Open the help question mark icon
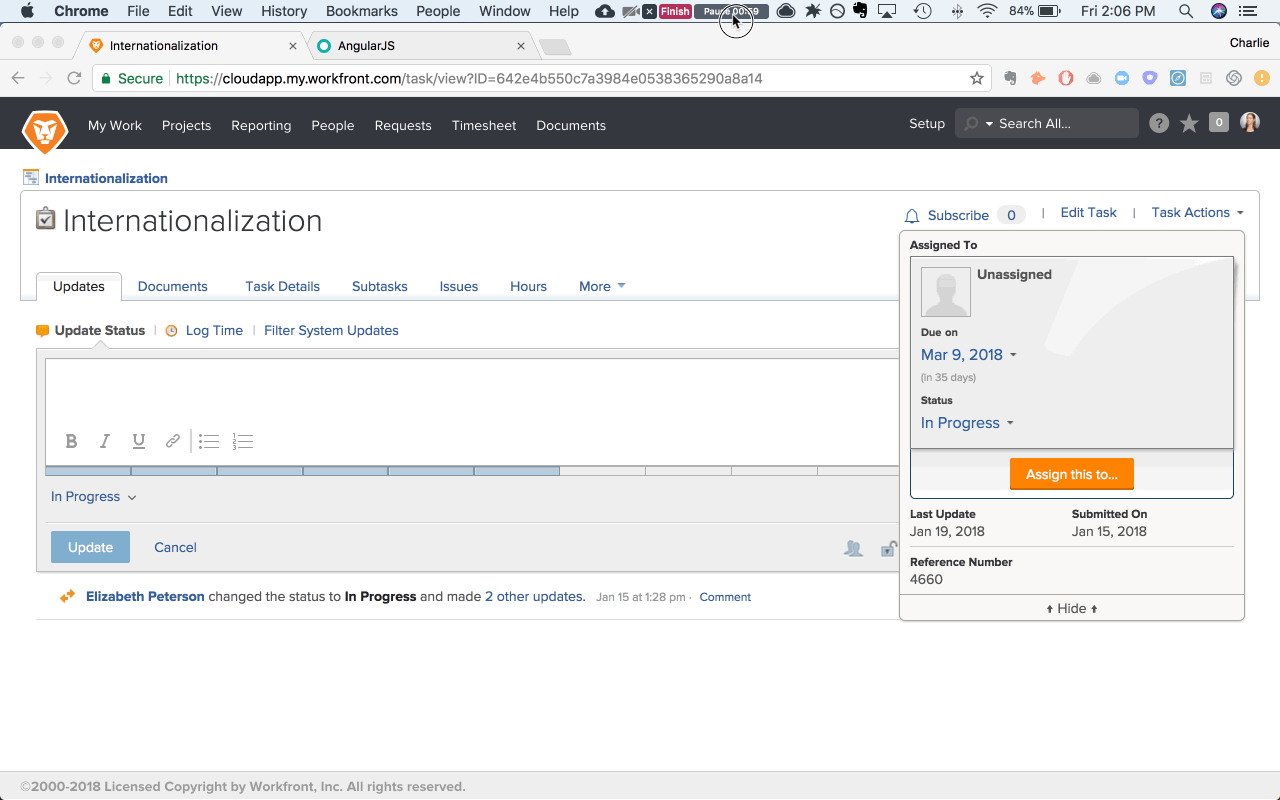 (1159, 123)
